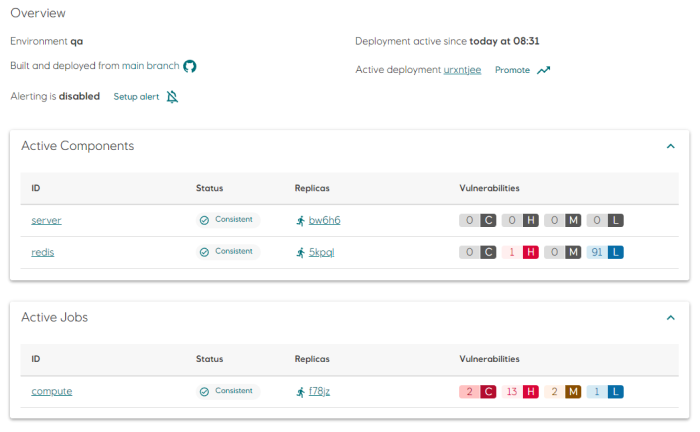Screen dimensions: 700x432
Task: Click the GitHub icon next to main branch
Action: (190, 66)
